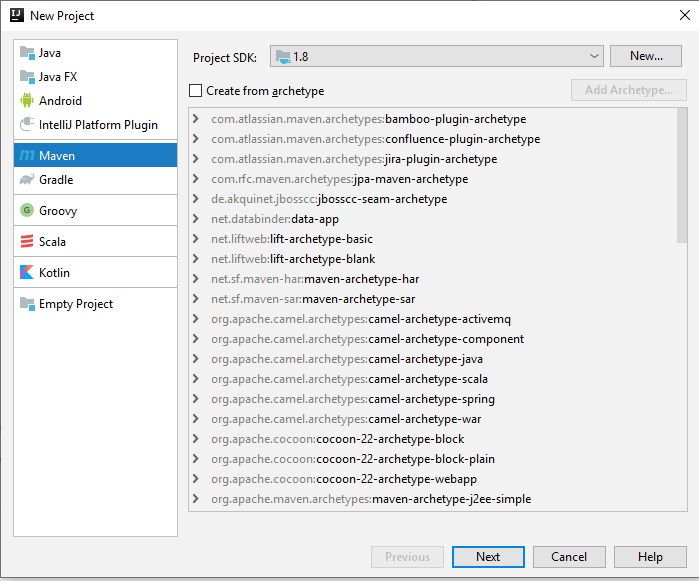Select camel-archetype-spring row text
The height and width of the screenshot is (581, 699).
(x=353, y=399)
